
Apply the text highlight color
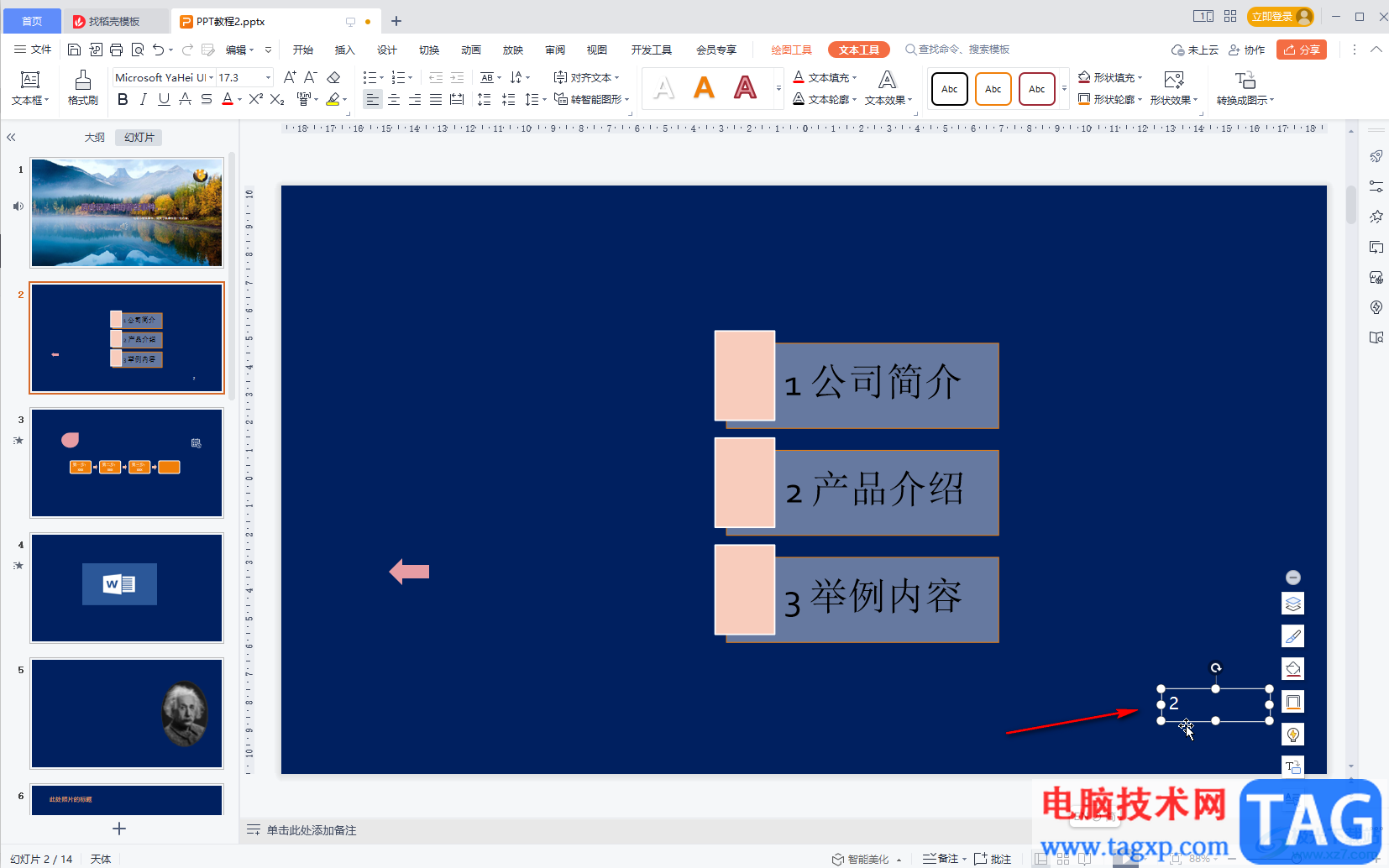click(x=333, y=99)
